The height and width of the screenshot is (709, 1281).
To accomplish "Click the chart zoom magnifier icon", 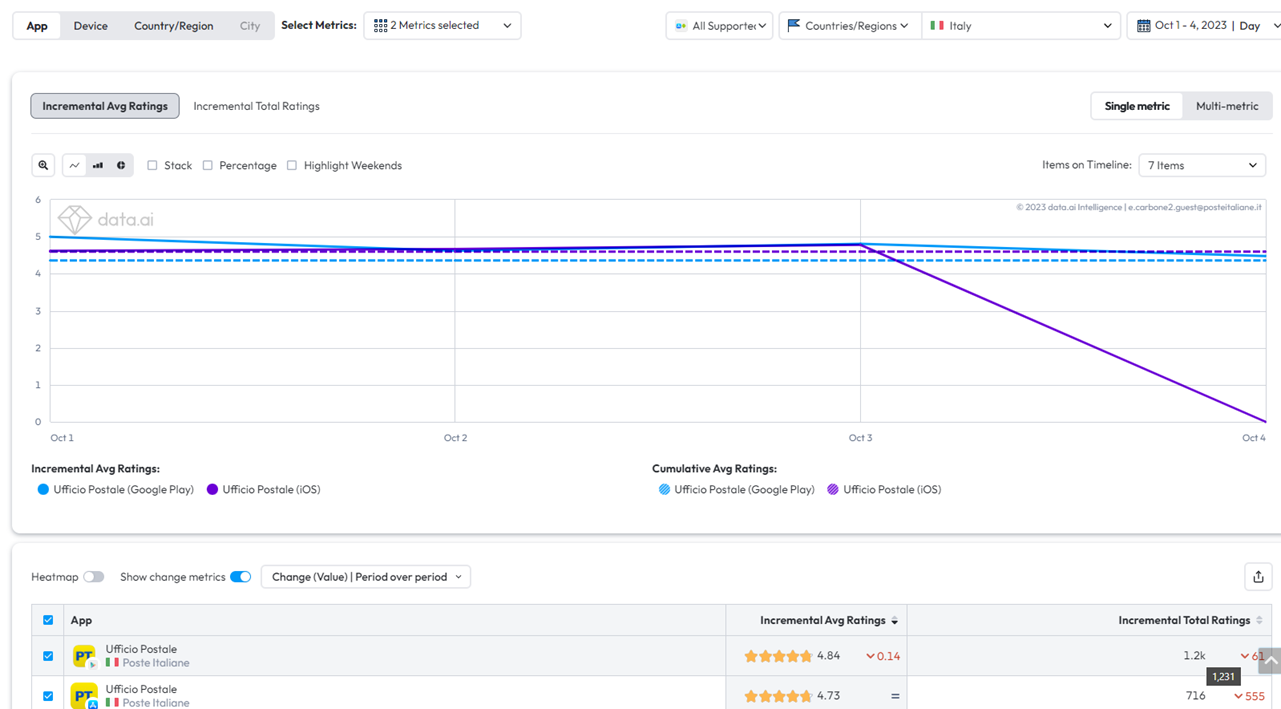I will point(43,165).
